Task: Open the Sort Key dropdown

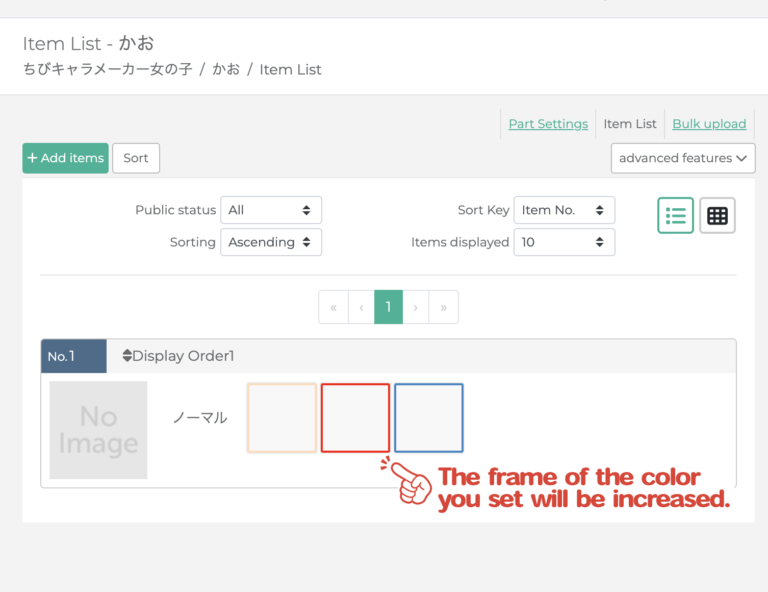Action: coord(564,210)
